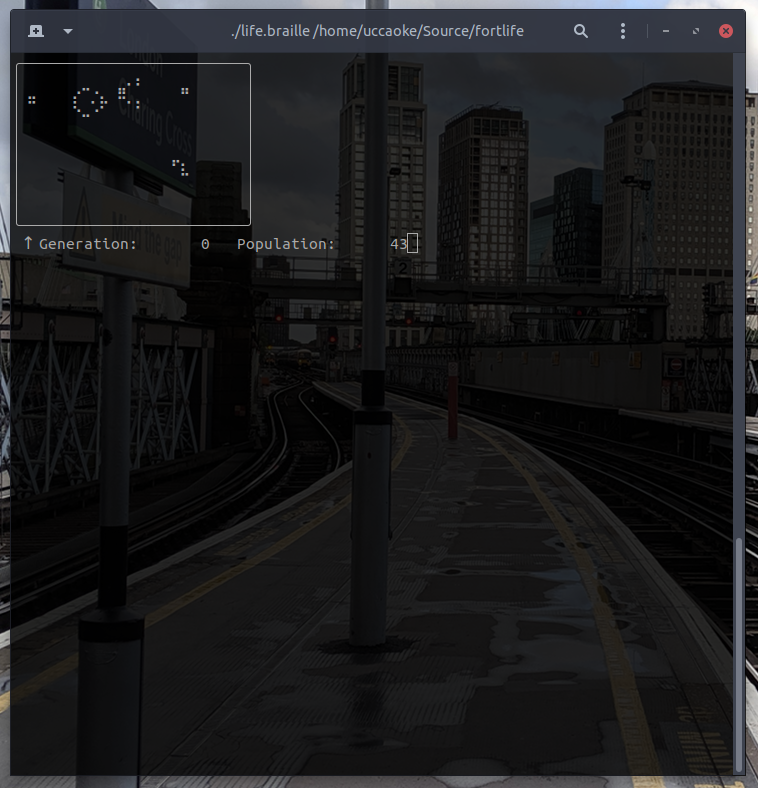Click the terminal vertical scrollbar
758x788 pixels.
(x=738, y=654)
